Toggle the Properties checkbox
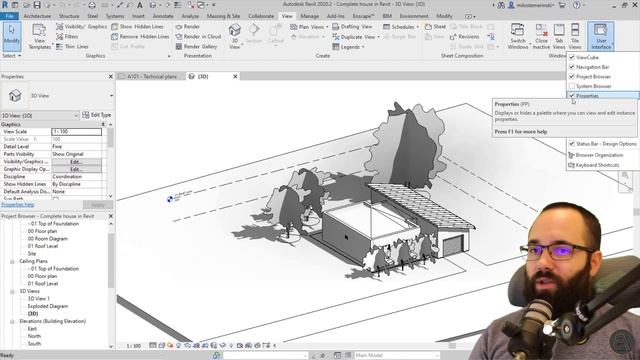Image resolution: width=640 pixels, height=360 pixels. click(572, 96)
